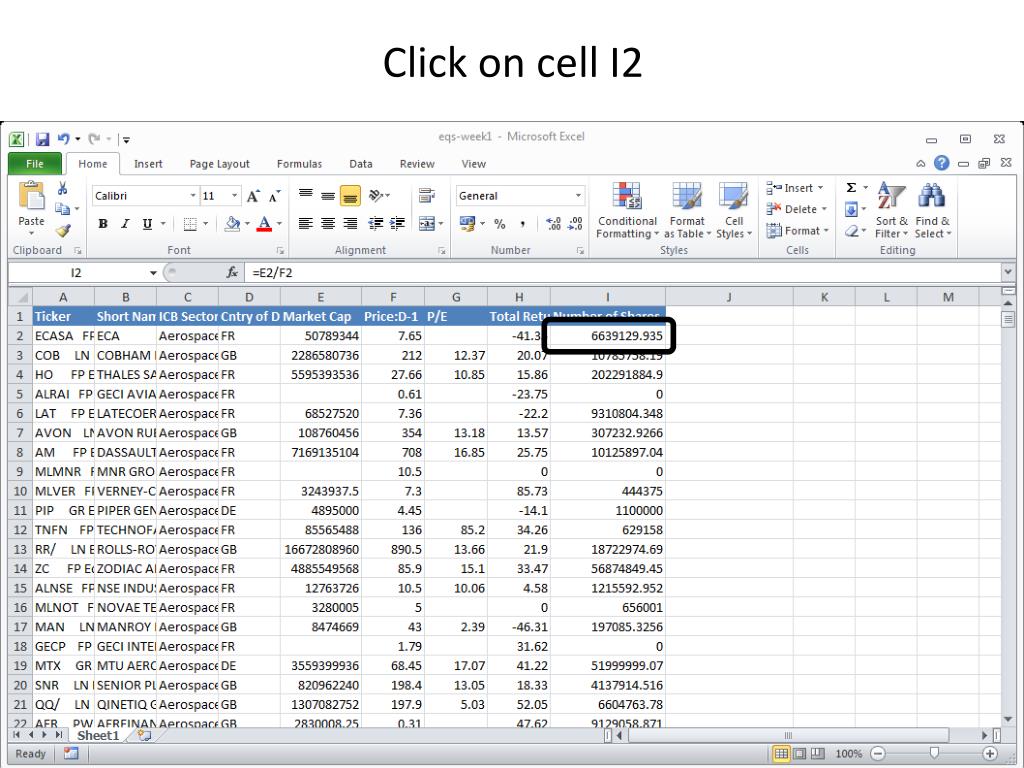Increase font size with Grow Font icon
1024x768 pixels.
253,196
